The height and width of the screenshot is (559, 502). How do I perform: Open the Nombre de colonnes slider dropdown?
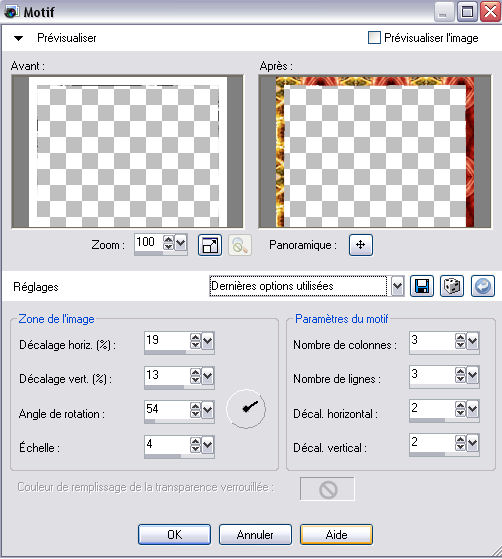[x=472, y=341]
